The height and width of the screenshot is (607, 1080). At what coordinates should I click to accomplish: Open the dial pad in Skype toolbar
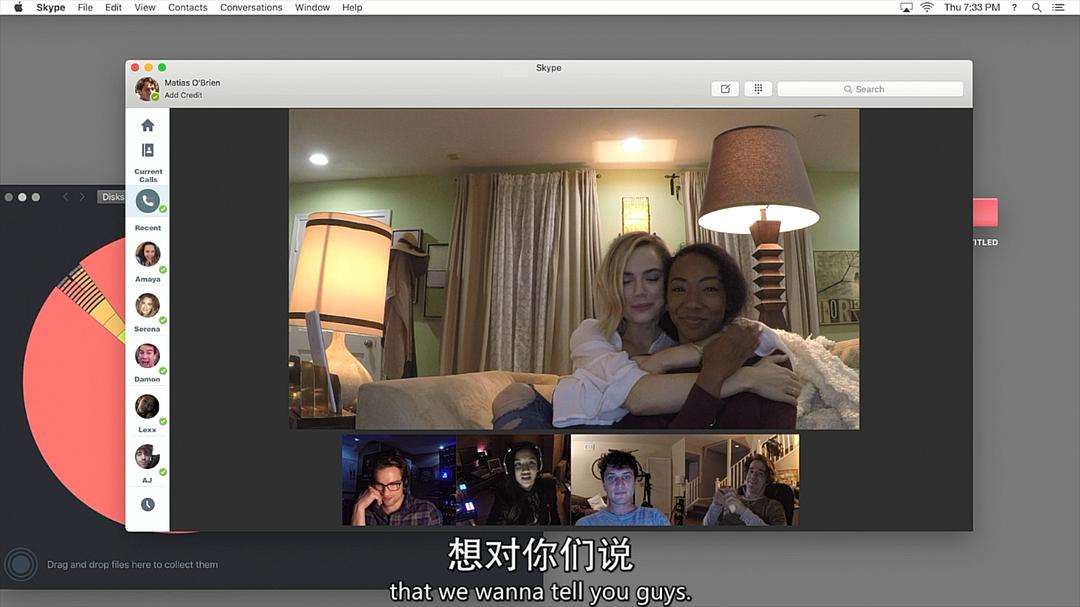pyautogui.click(x=757, y=88)
